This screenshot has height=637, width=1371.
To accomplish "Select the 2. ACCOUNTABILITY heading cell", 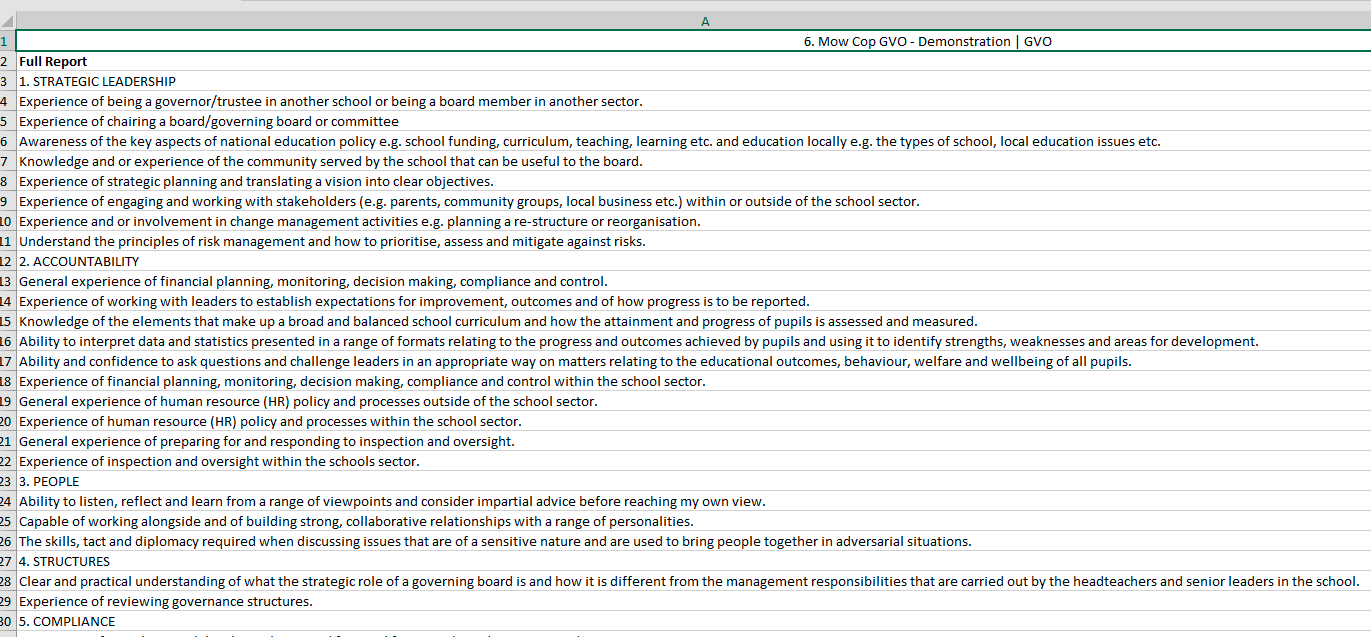I will pos(693,261).
